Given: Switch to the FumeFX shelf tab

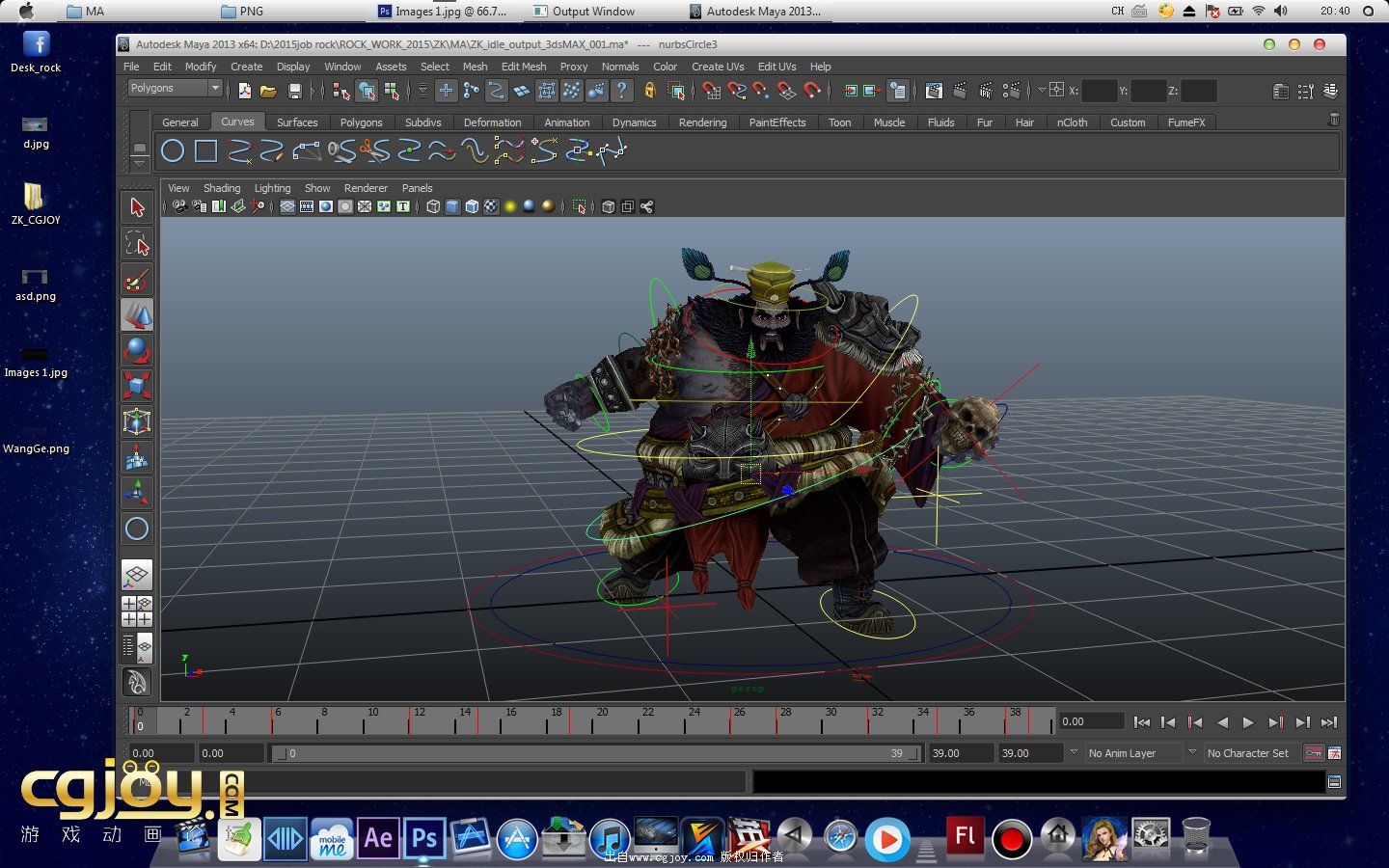Looking at the screenshot, I should (x=1186, y=122).
